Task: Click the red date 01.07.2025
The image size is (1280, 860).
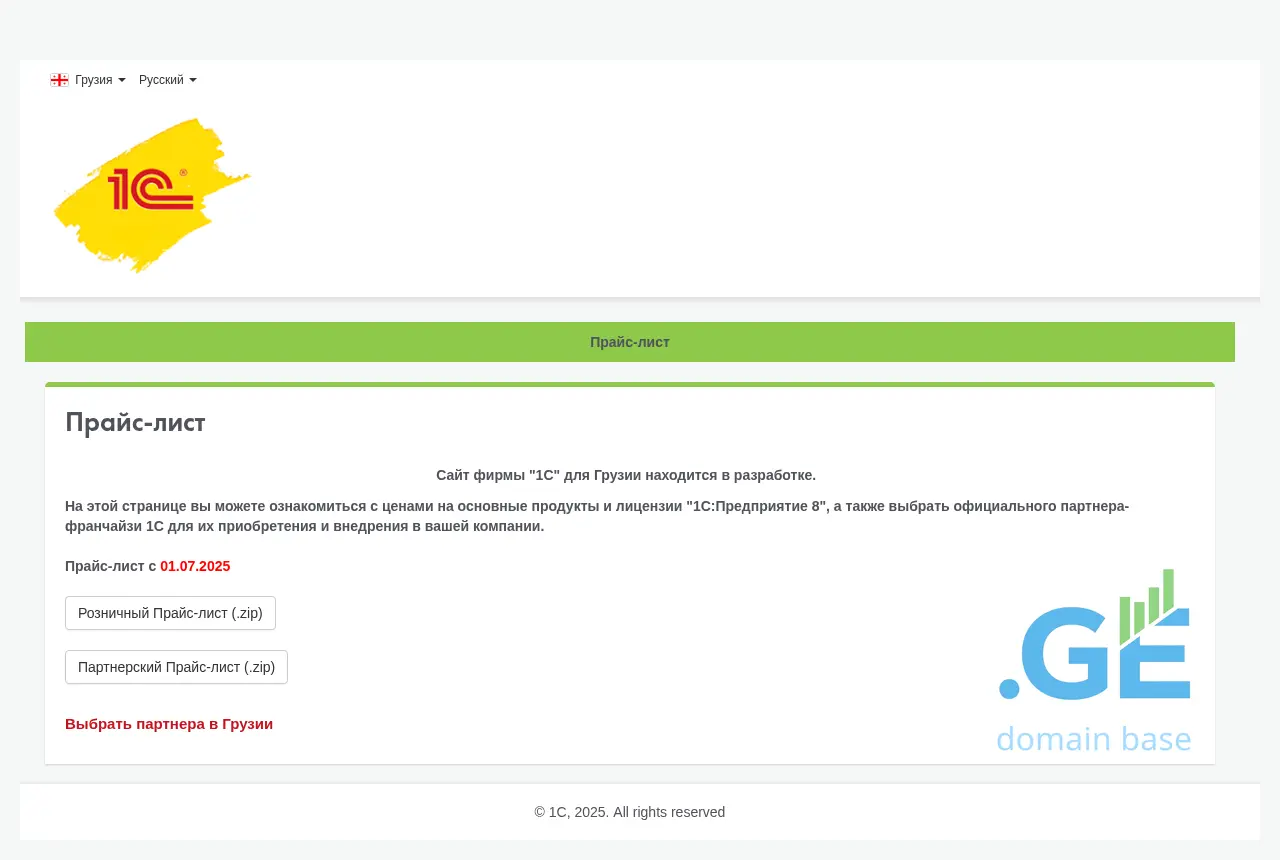Action: pyautogui.click(x=195, y=566)
